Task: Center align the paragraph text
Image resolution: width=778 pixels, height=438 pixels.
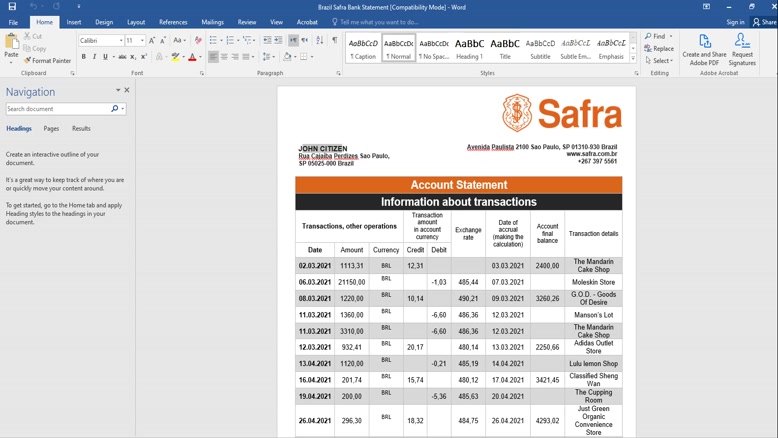Action: tap(226, 57)
